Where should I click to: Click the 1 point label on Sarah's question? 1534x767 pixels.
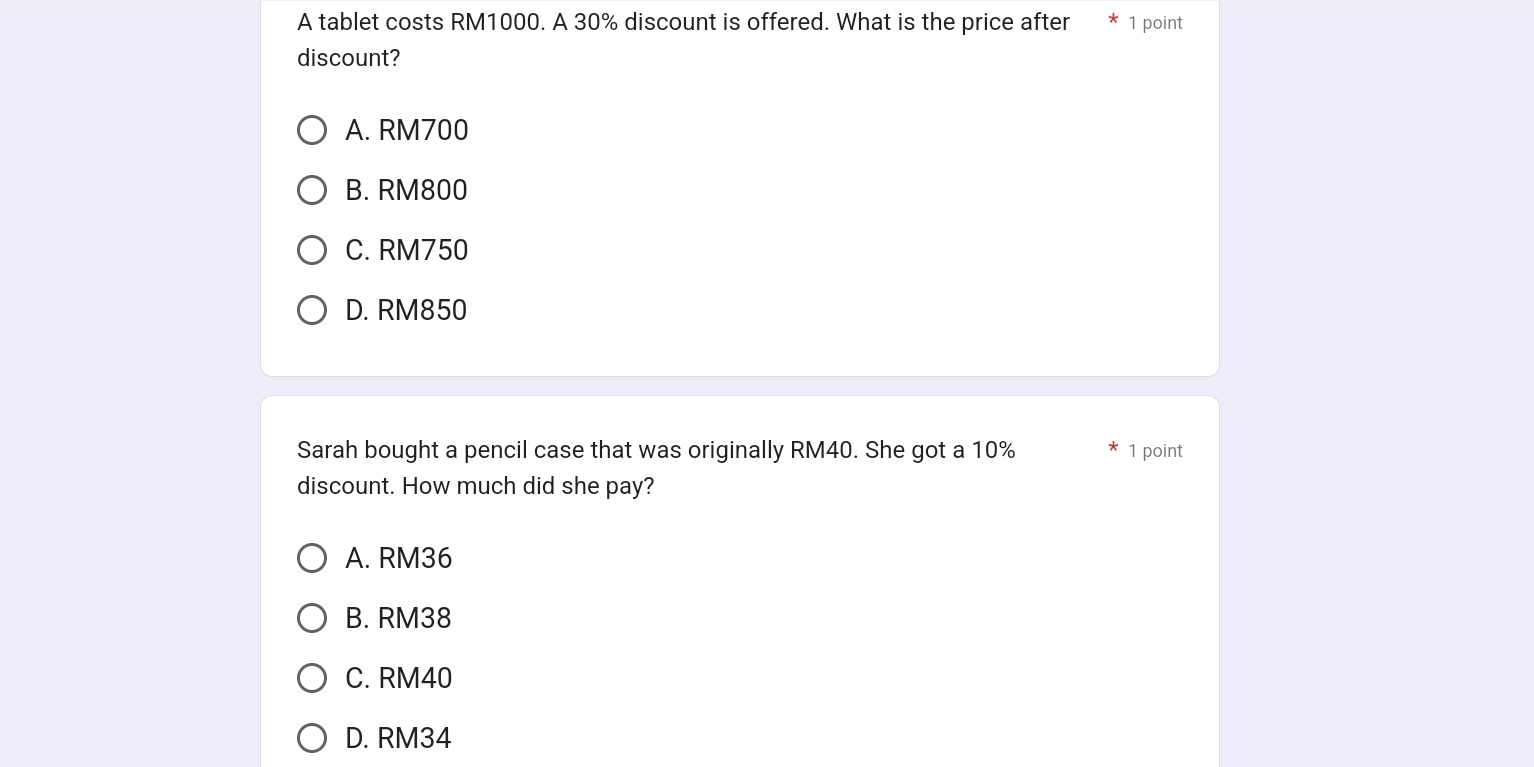(1155, 450)
